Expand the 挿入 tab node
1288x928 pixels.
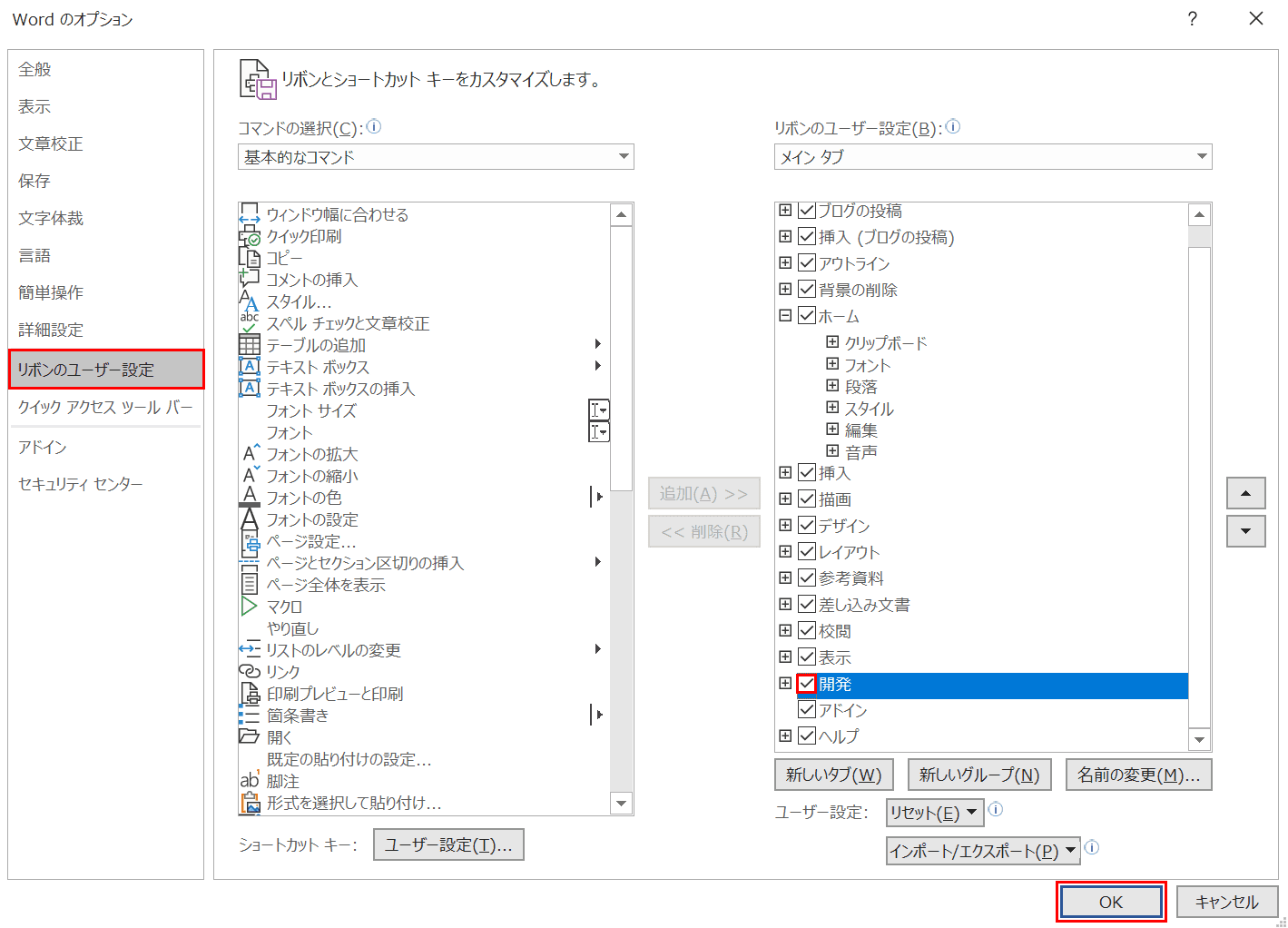tap(785, 473)
